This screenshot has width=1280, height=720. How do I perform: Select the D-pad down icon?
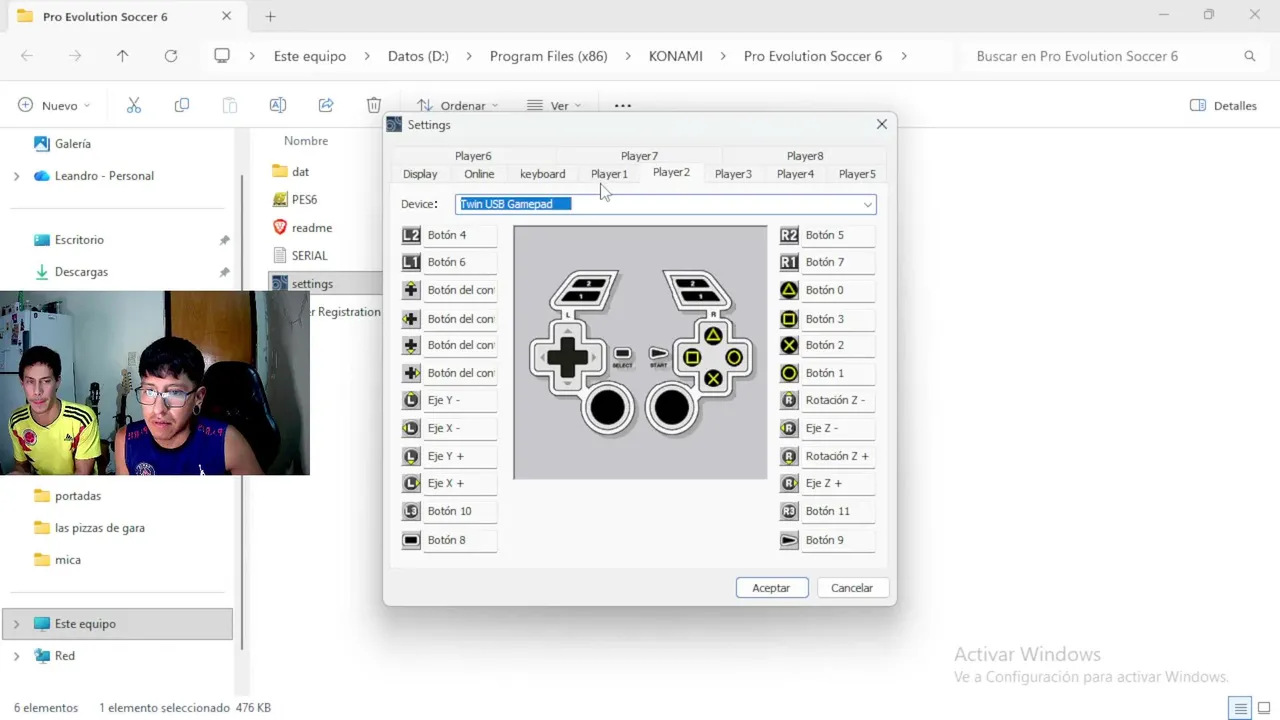(411, 345)
